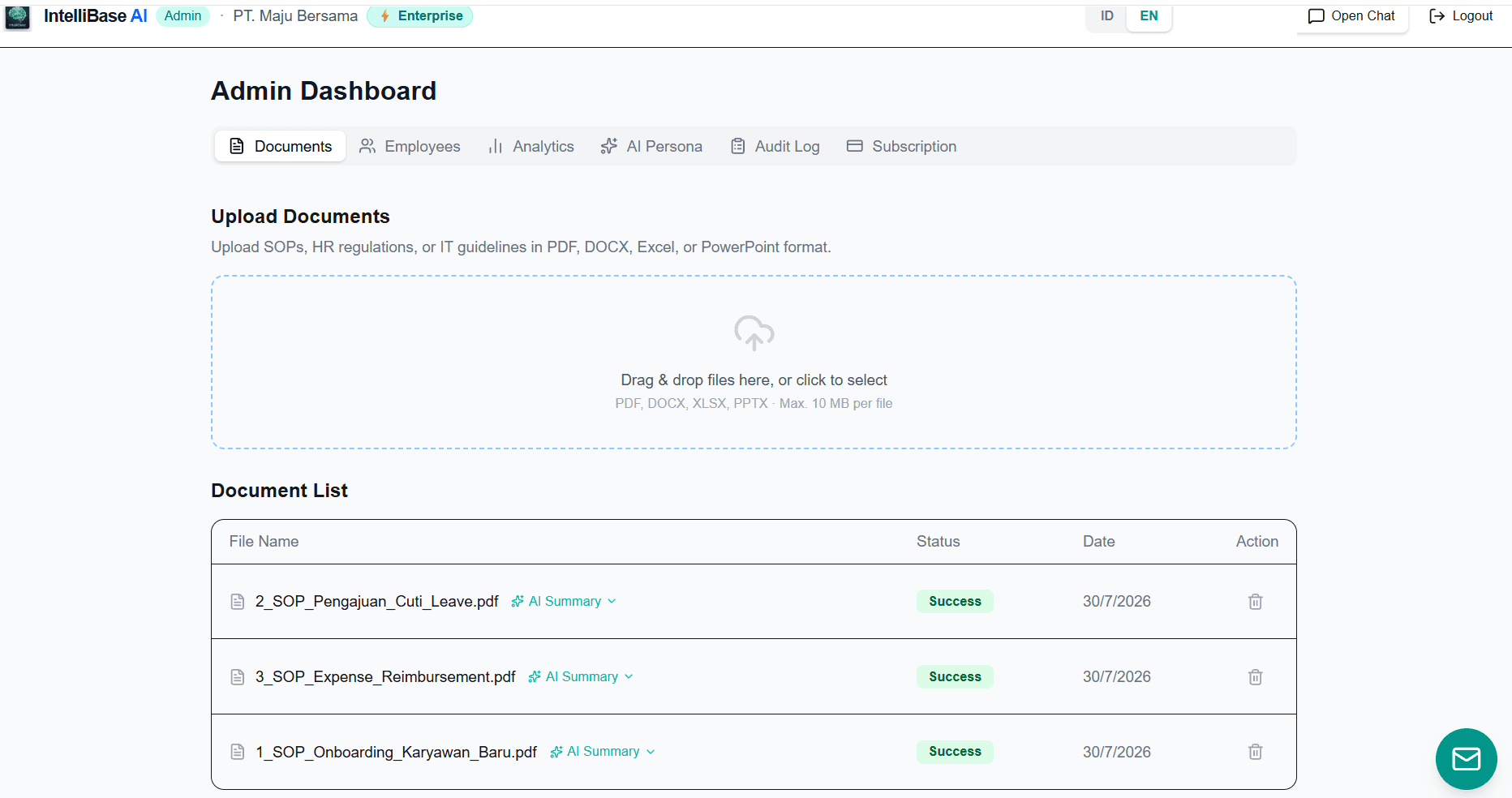This screenshot has width=1512, height=798.
Task: Click the cloud upload icon
Action: click(754, 332)
